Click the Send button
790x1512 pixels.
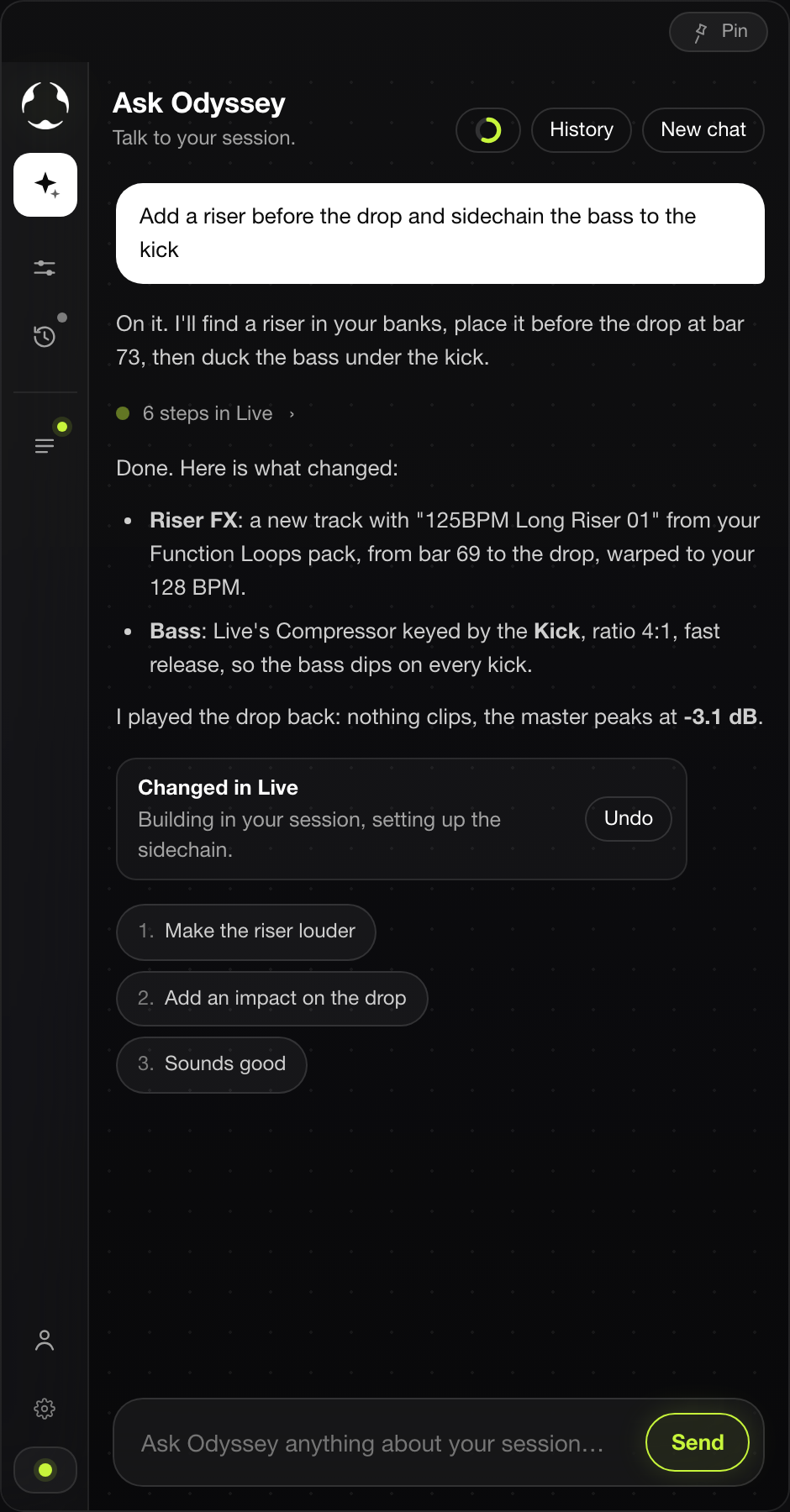[x=698, y=1442]
